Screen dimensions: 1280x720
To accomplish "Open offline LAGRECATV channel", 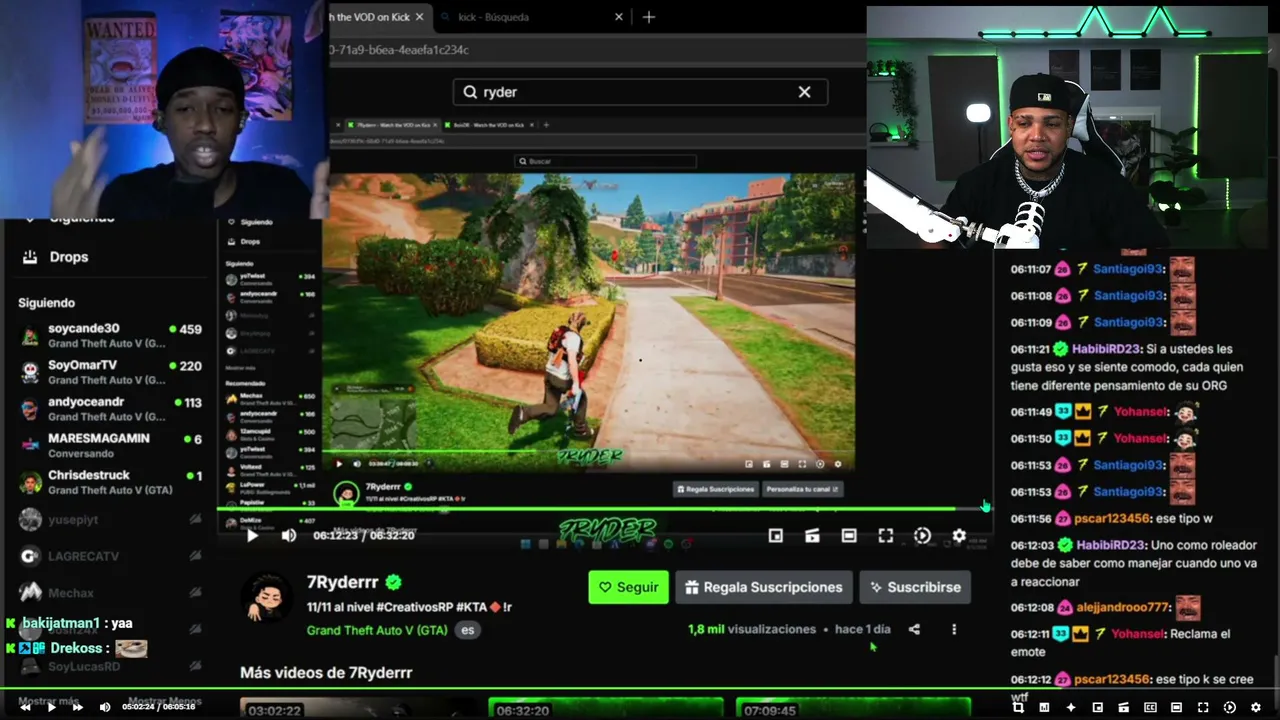I will [110, 556].
